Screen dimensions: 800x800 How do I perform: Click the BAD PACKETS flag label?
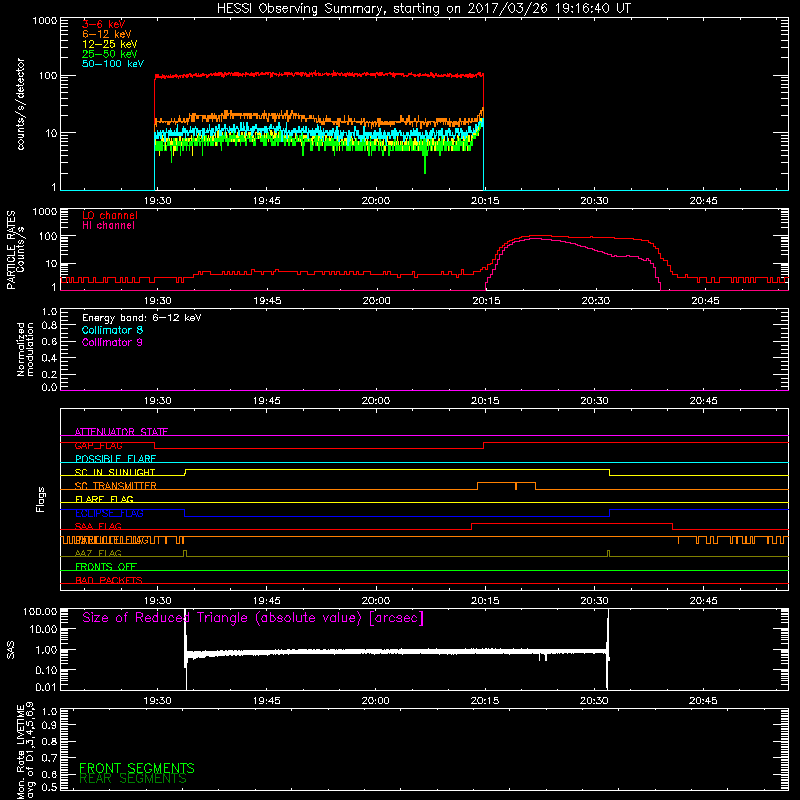(x=109, y=580)
